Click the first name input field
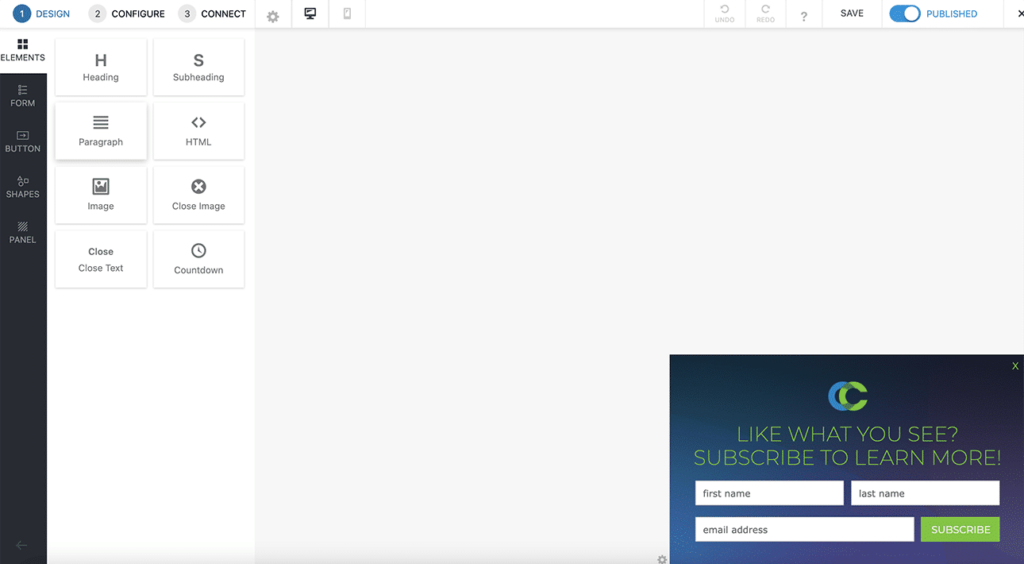 pyautogui.click(x=769, y=494)
